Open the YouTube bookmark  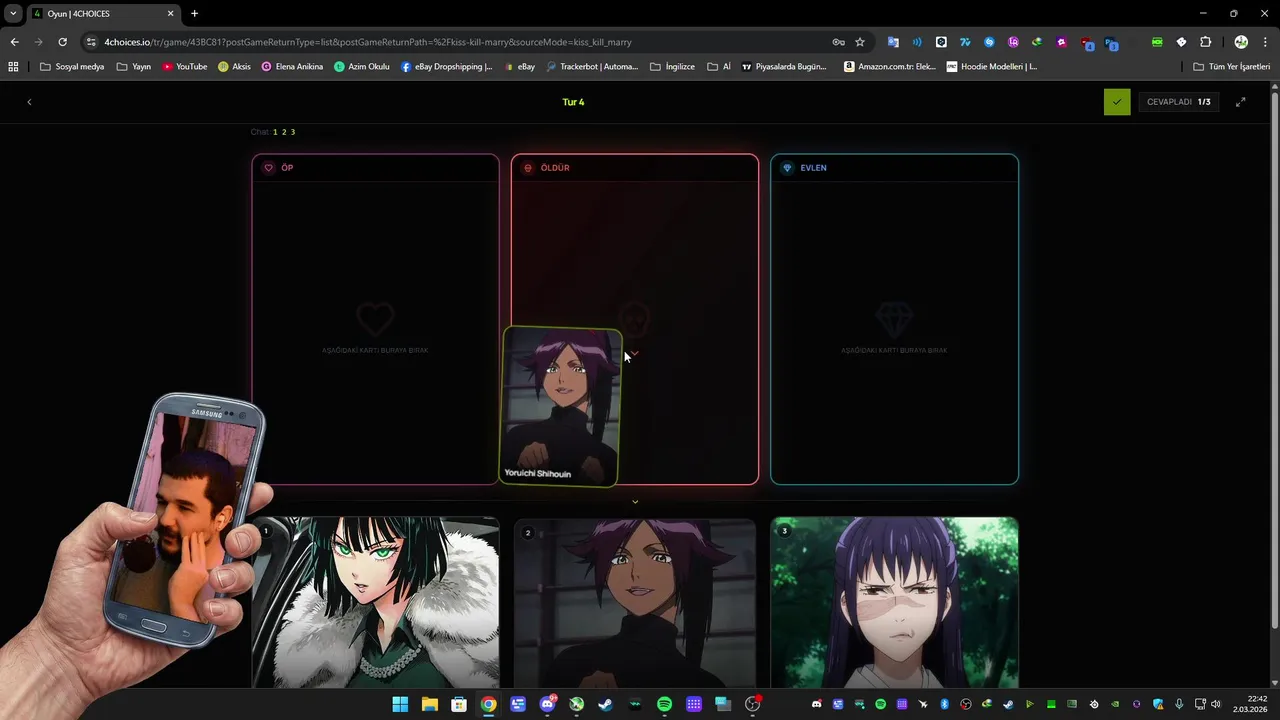coord(185,67)
